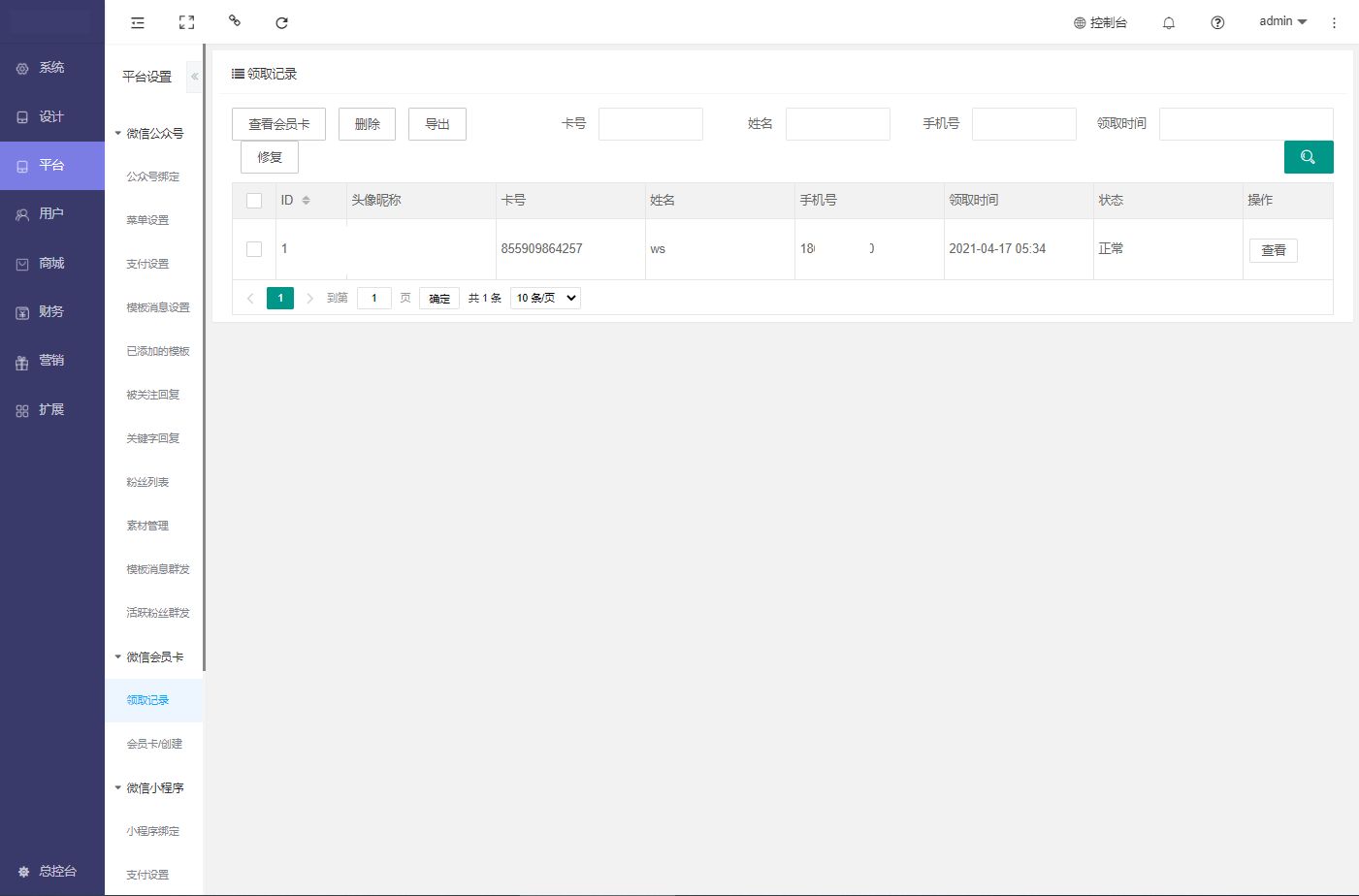This screenshot has height=896, width=1359.
Task: Open the three-dot more options menu
Action: point(1334,22)
